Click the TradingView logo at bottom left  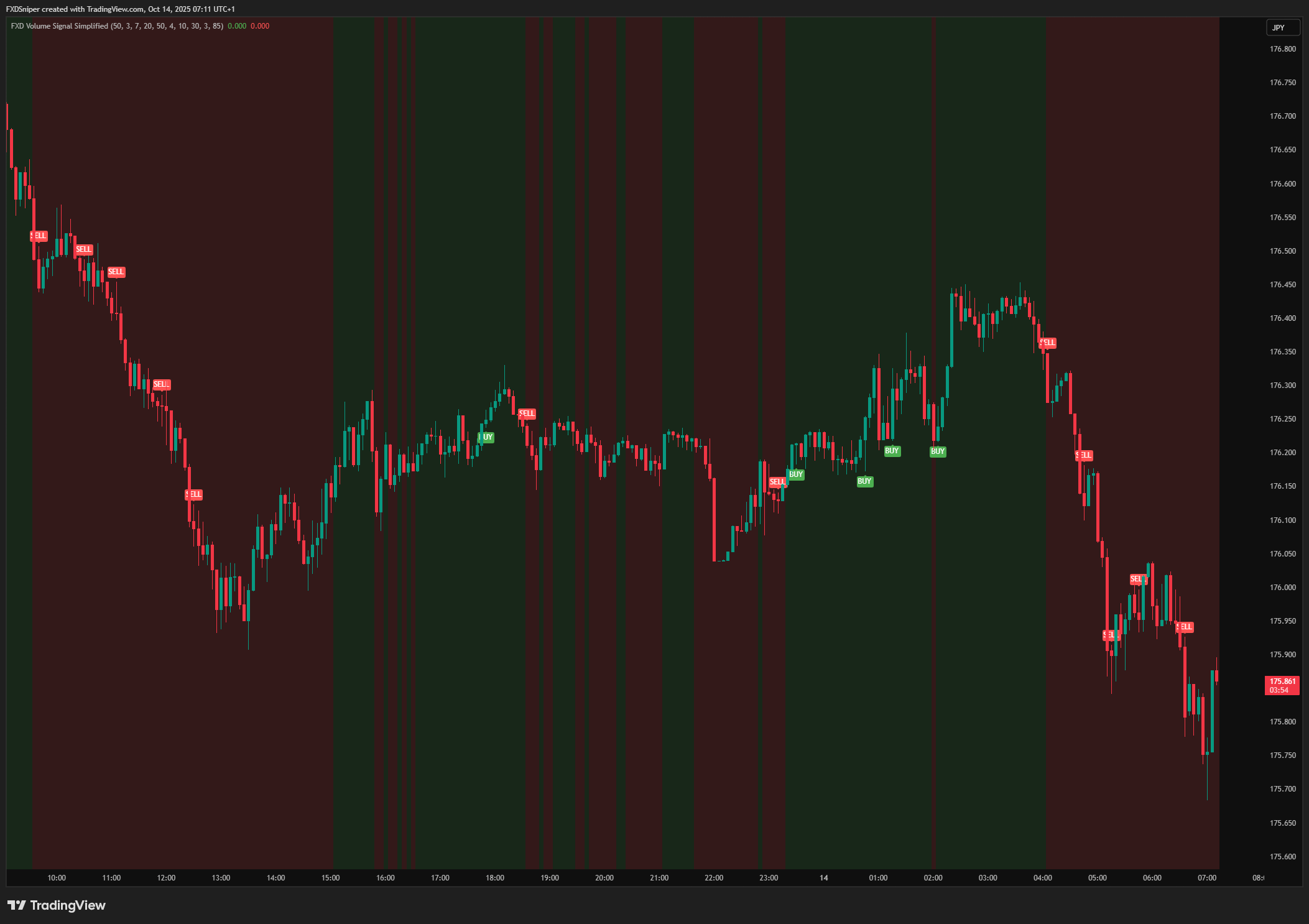(x=56, y=905)
